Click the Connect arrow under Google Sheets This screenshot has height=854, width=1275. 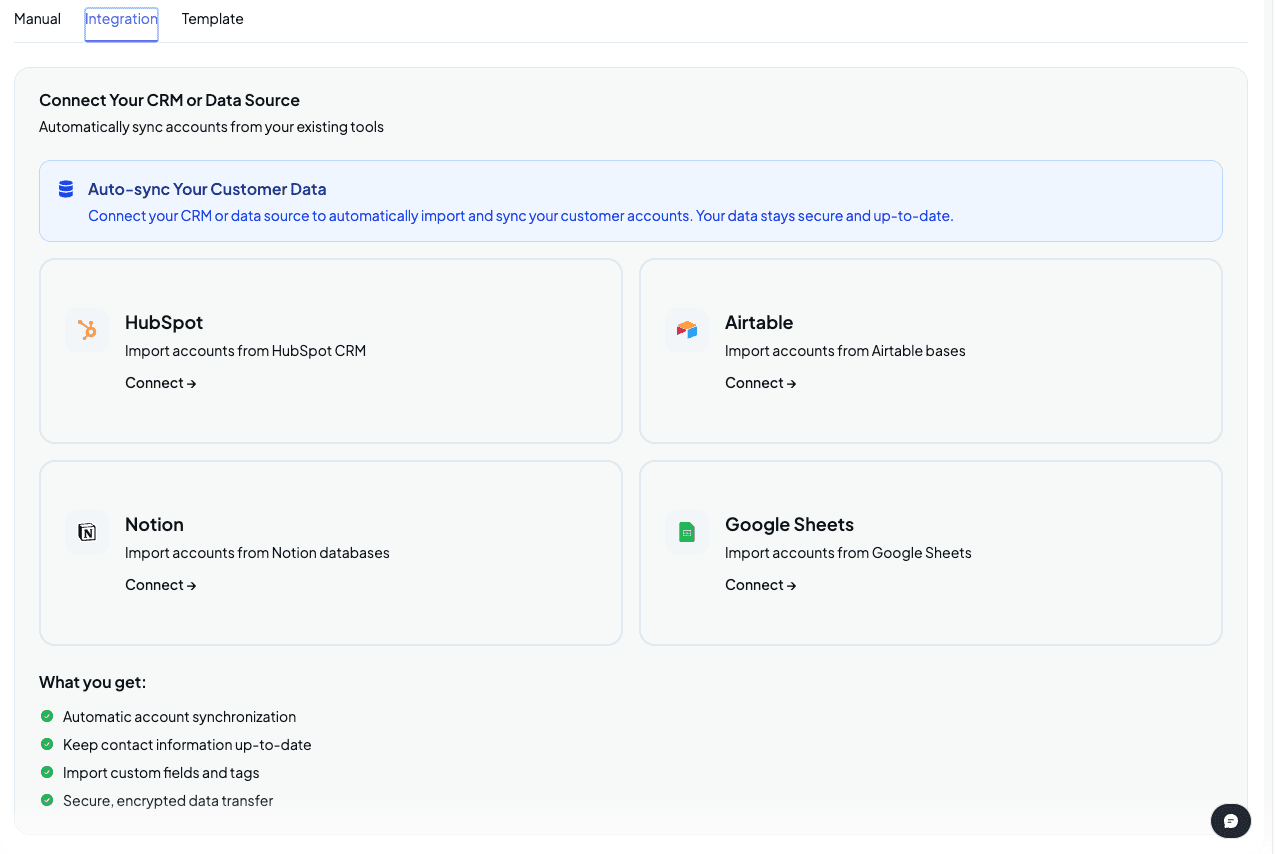coord(760,584)
